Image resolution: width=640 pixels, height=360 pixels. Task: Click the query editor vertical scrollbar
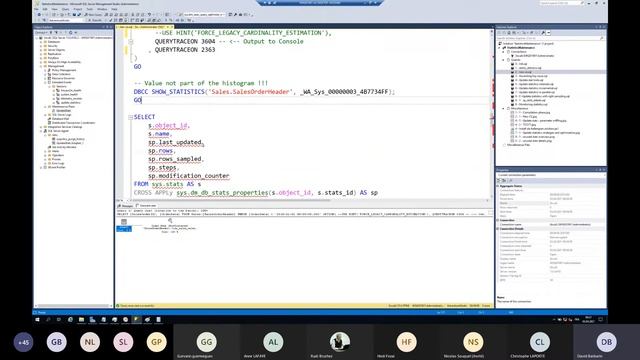click(492, 114)
